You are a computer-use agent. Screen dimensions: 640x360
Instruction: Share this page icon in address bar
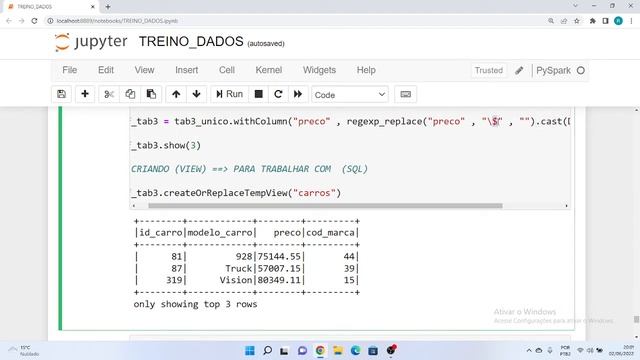(x=564, y=21)
